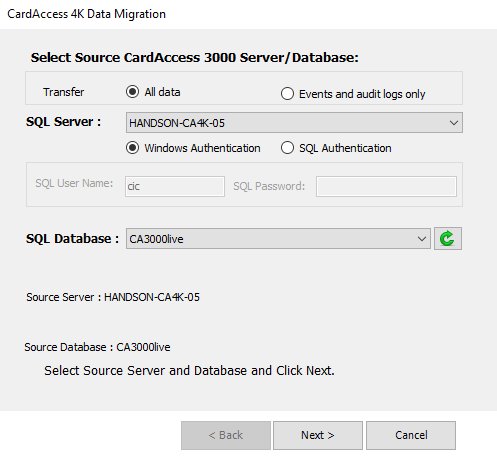Screen dimensions: 497x463
Task: Click the Select Source Server instruction text
Action: (x=189, y=371)
